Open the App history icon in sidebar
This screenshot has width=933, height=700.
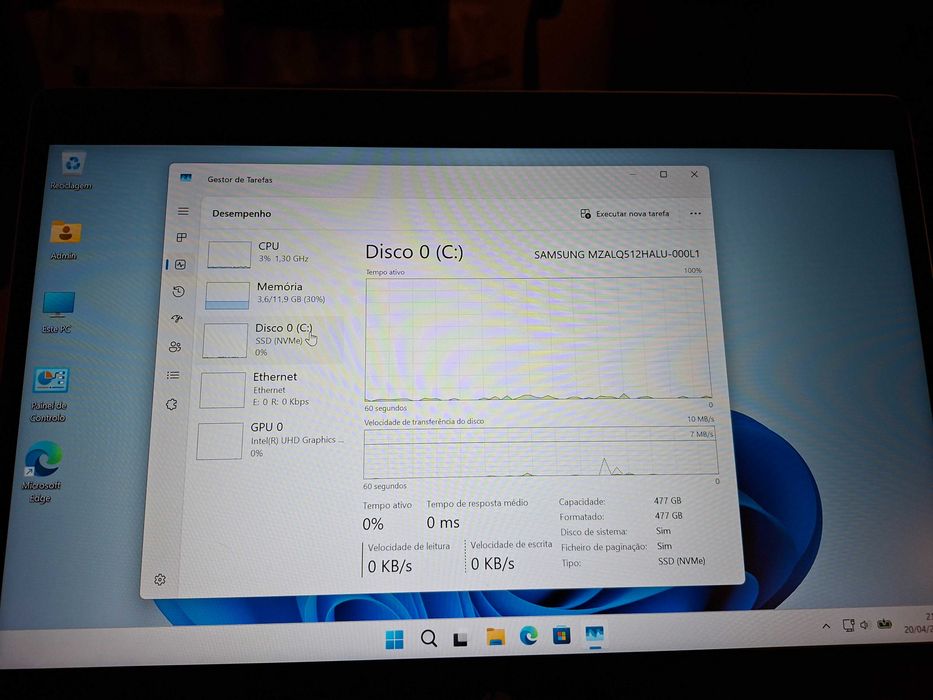179,292
